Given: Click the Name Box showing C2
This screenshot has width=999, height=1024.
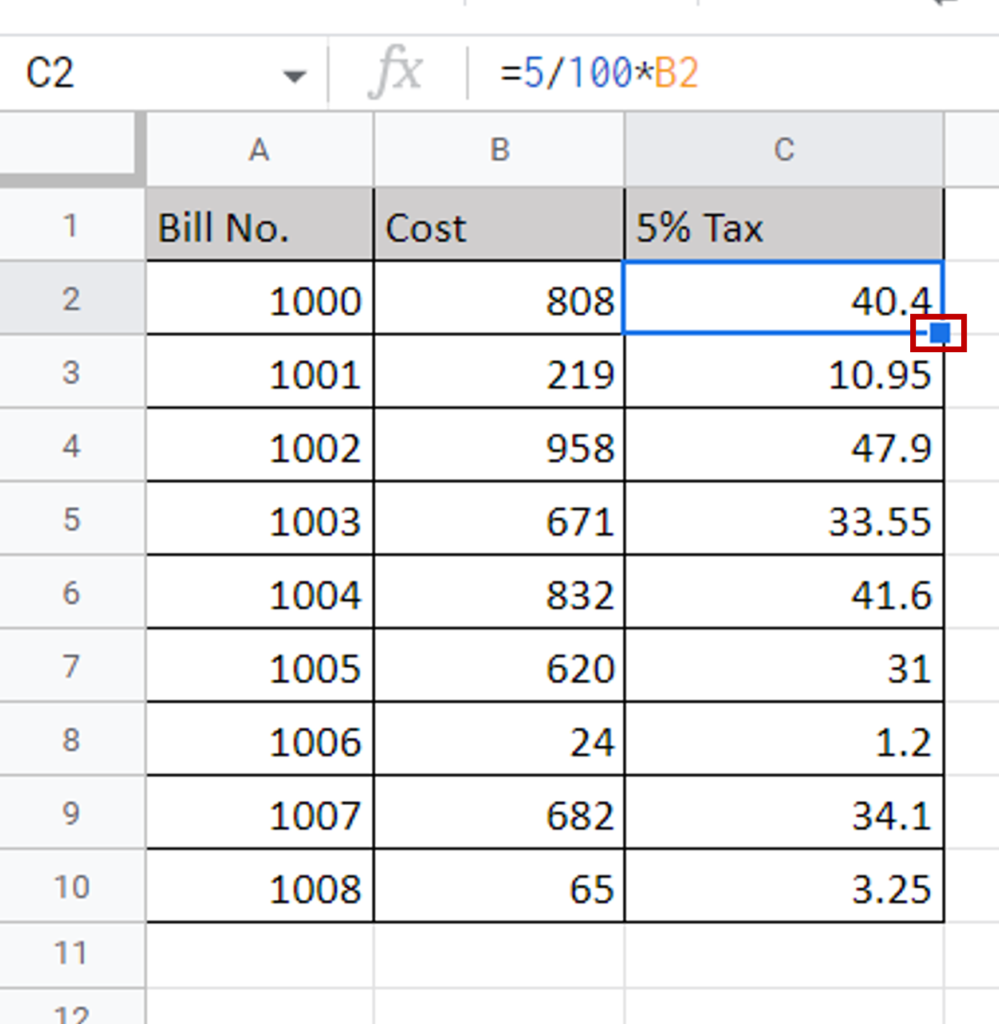Looking at the screenshot, I should [45, 73].
